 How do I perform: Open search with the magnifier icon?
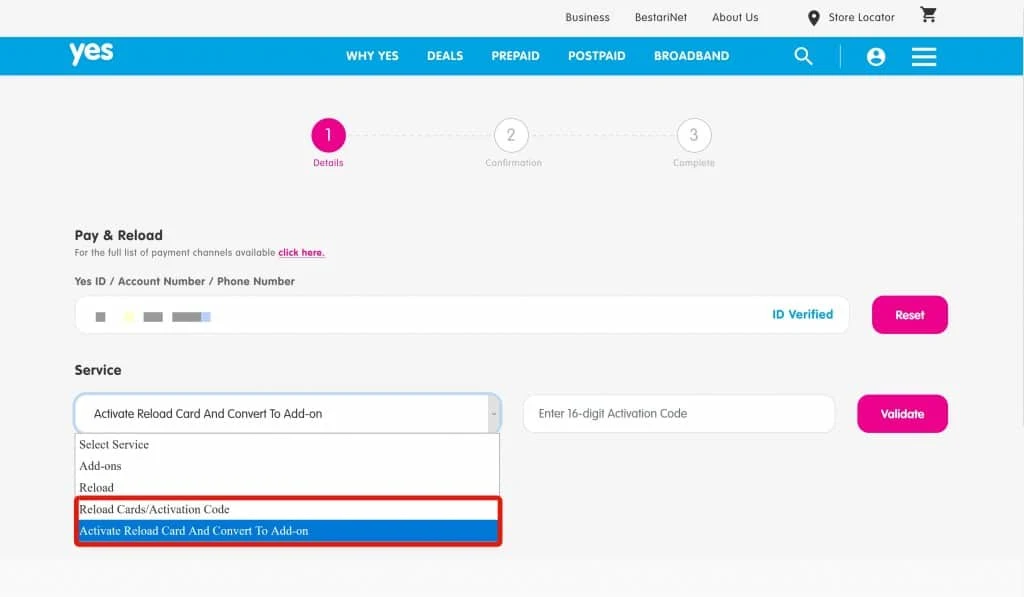coord(803,56)
